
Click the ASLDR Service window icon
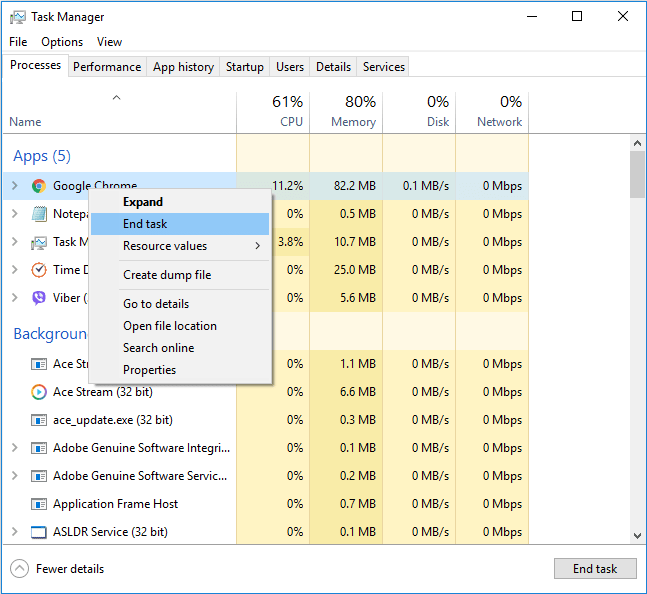pos(39,532)
